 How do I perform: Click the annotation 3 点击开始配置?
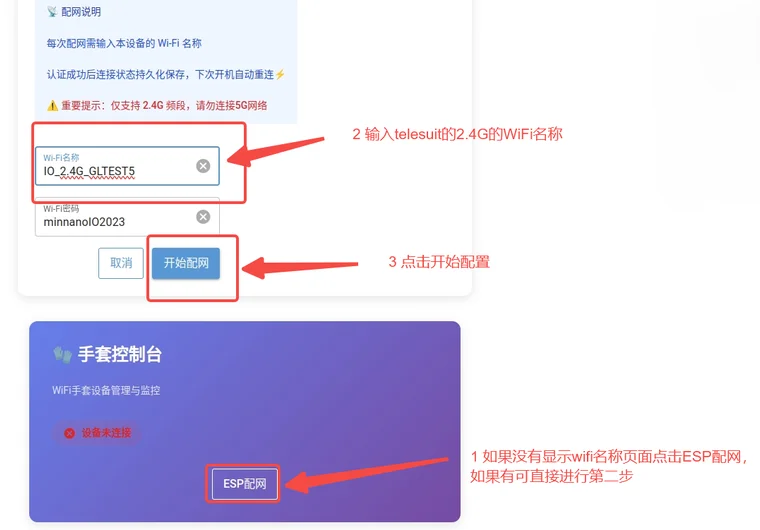[x=439, y=262]
